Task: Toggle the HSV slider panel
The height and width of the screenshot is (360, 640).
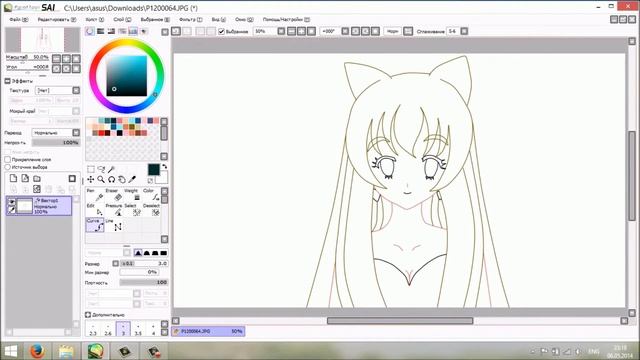Action: coord(111,31)
